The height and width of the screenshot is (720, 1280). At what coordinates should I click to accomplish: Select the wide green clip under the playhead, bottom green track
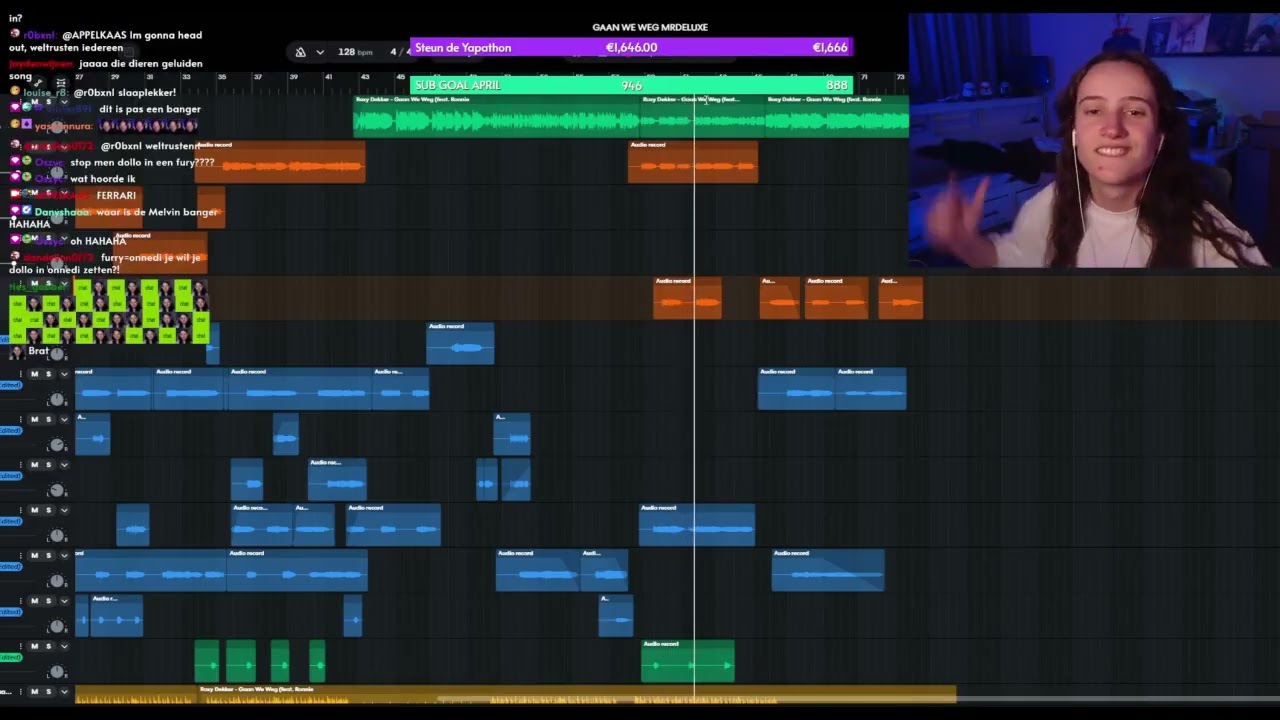688,661
